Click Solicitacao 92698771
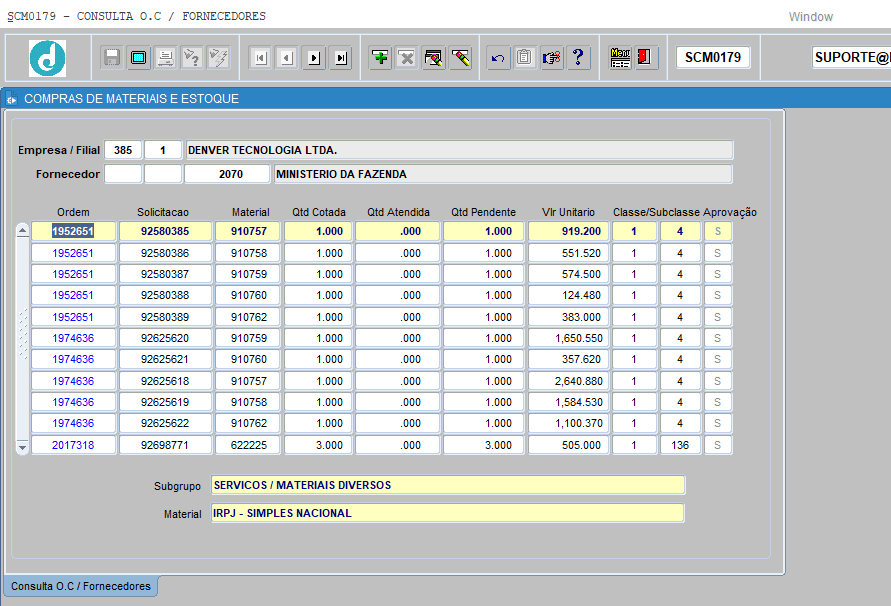Image resolution: width=891 pixels, height=606 pixels. pos(165,445)
